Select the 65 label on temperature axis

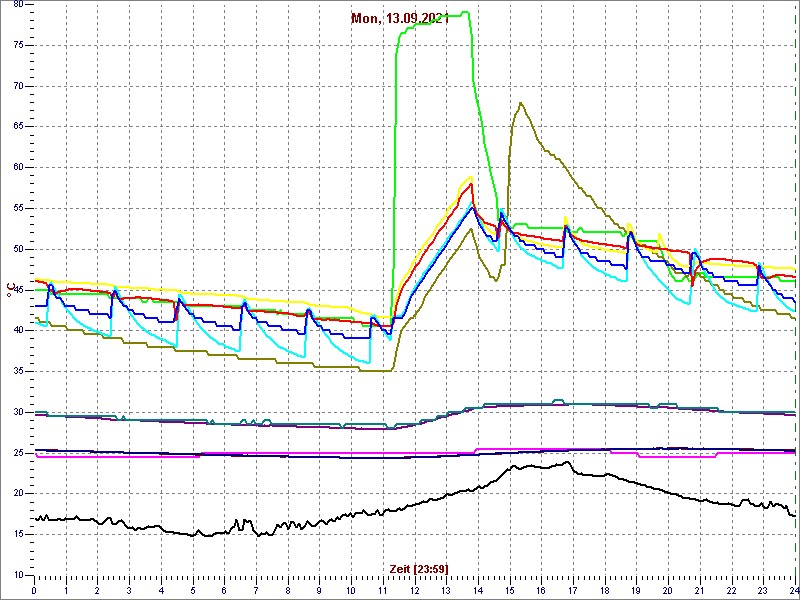point(17,127)
